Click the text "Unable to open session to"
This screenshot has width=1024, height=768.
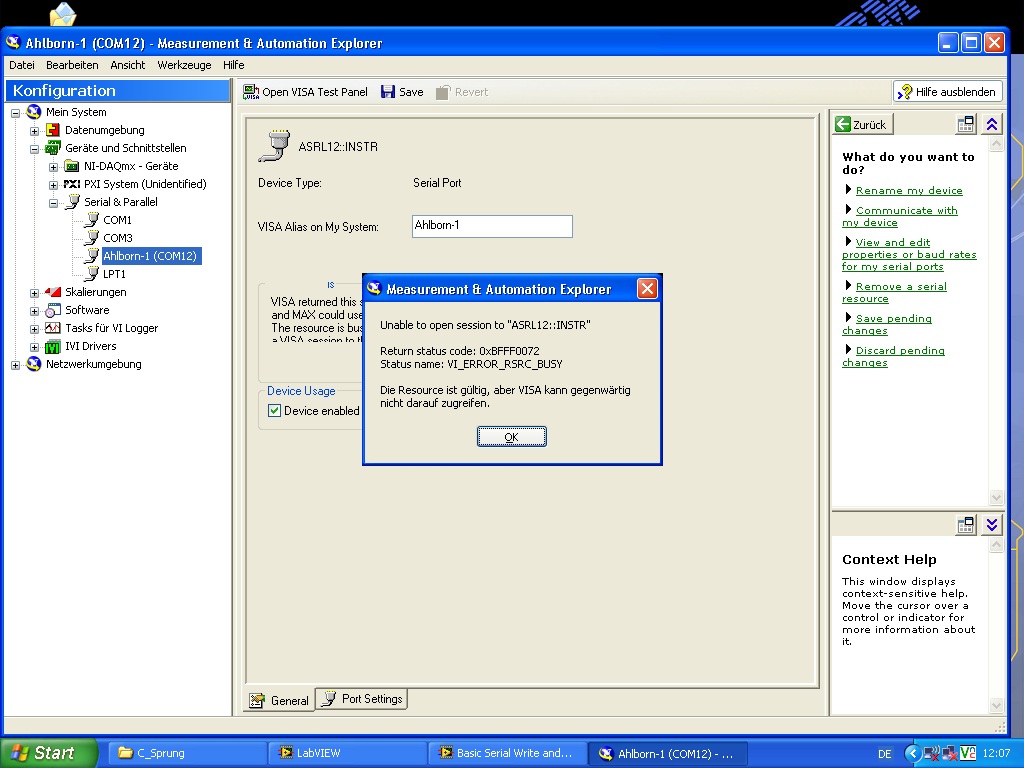point(441,325)
